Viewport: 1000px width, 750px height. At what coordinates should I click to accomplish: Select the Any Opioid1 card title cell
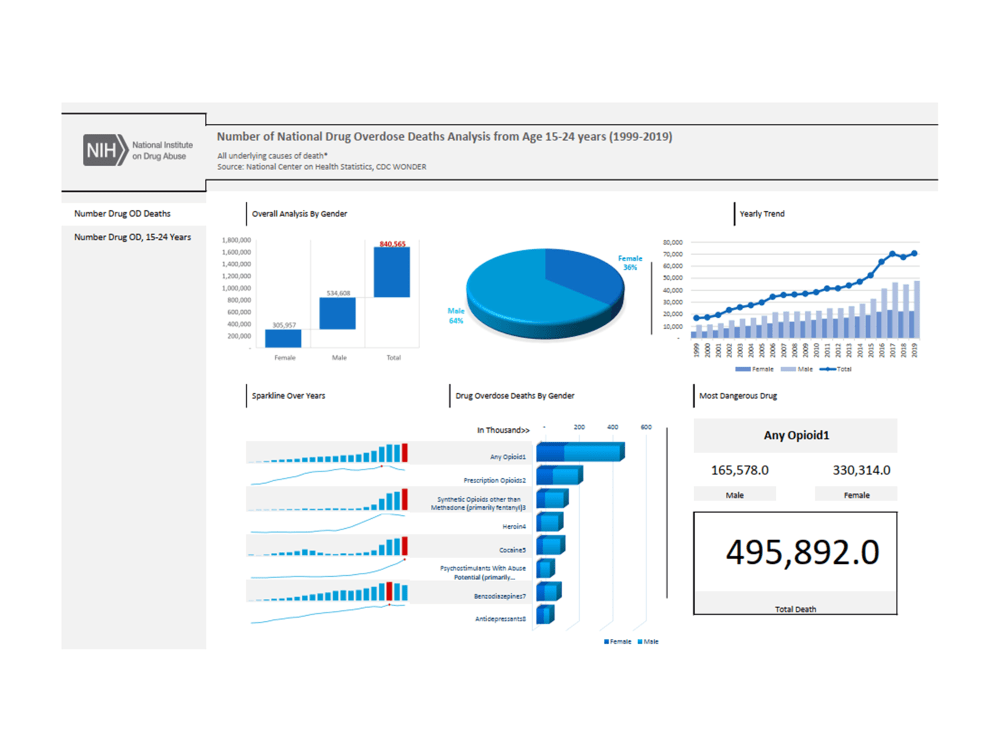click(x=795, y=436)
